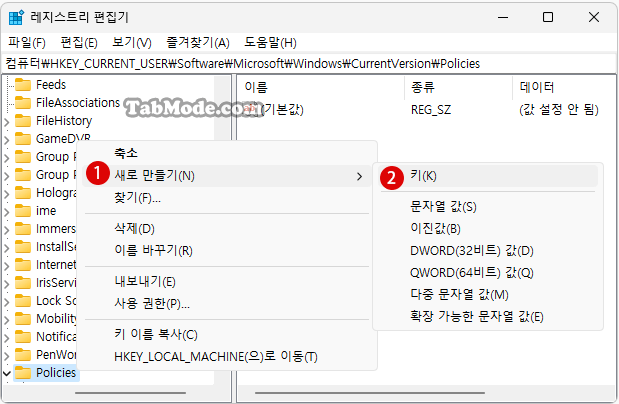This screenshot has height=404, width=619.
Task: Click the FileAssociations folder icon
Action: [x=23, y=103]
